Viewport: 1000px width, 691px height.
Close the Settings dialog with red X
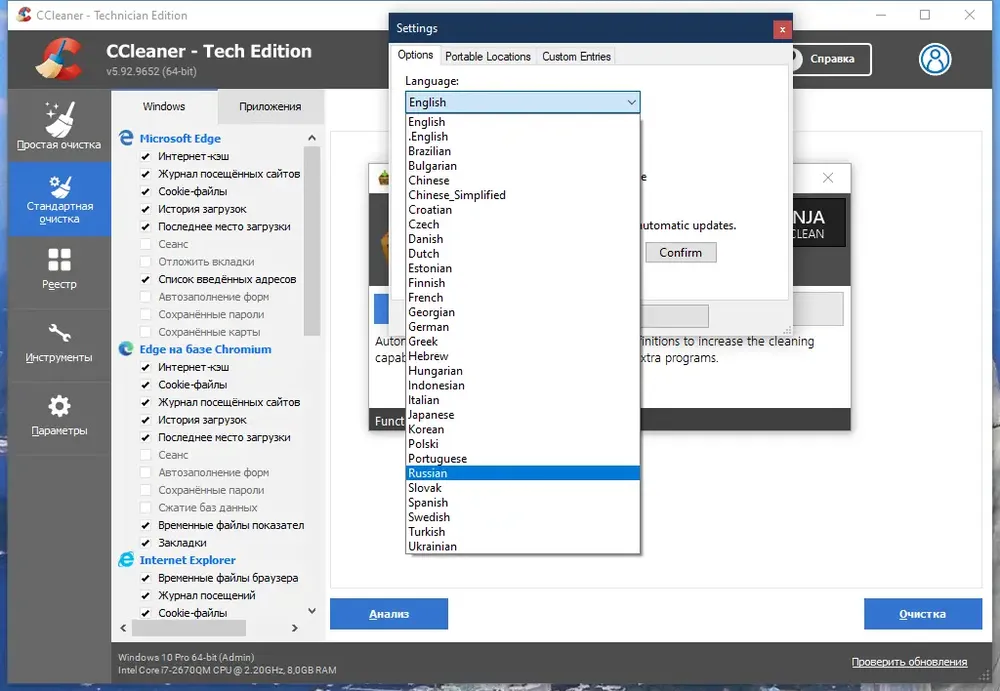click(x=782, y=29)
